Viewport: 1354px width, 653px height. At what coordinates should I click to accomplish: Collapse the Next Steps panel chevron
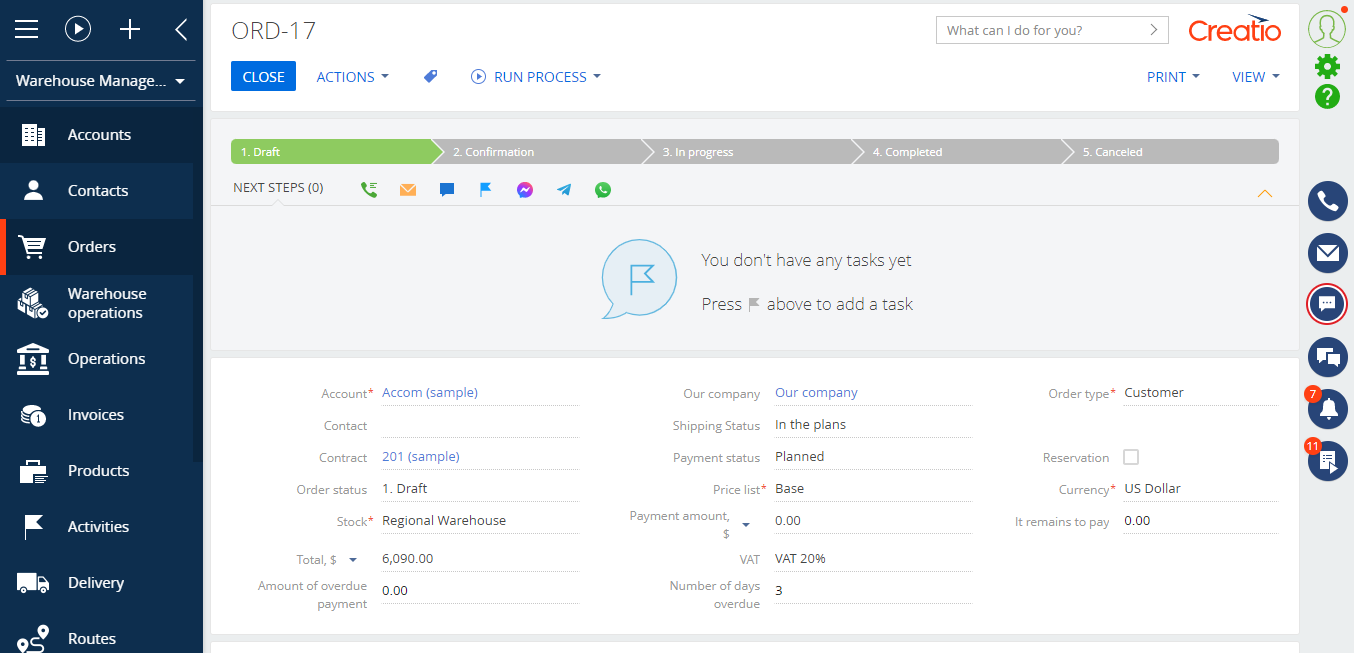[x=1264, y=193]
